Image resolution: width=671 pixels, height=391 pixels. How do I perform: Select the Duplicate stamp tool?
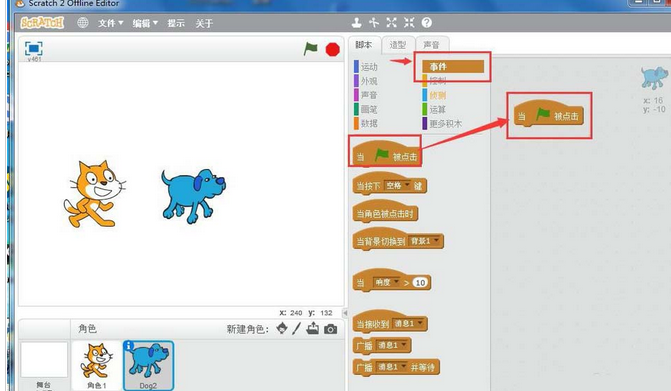(x=356, y=23)
